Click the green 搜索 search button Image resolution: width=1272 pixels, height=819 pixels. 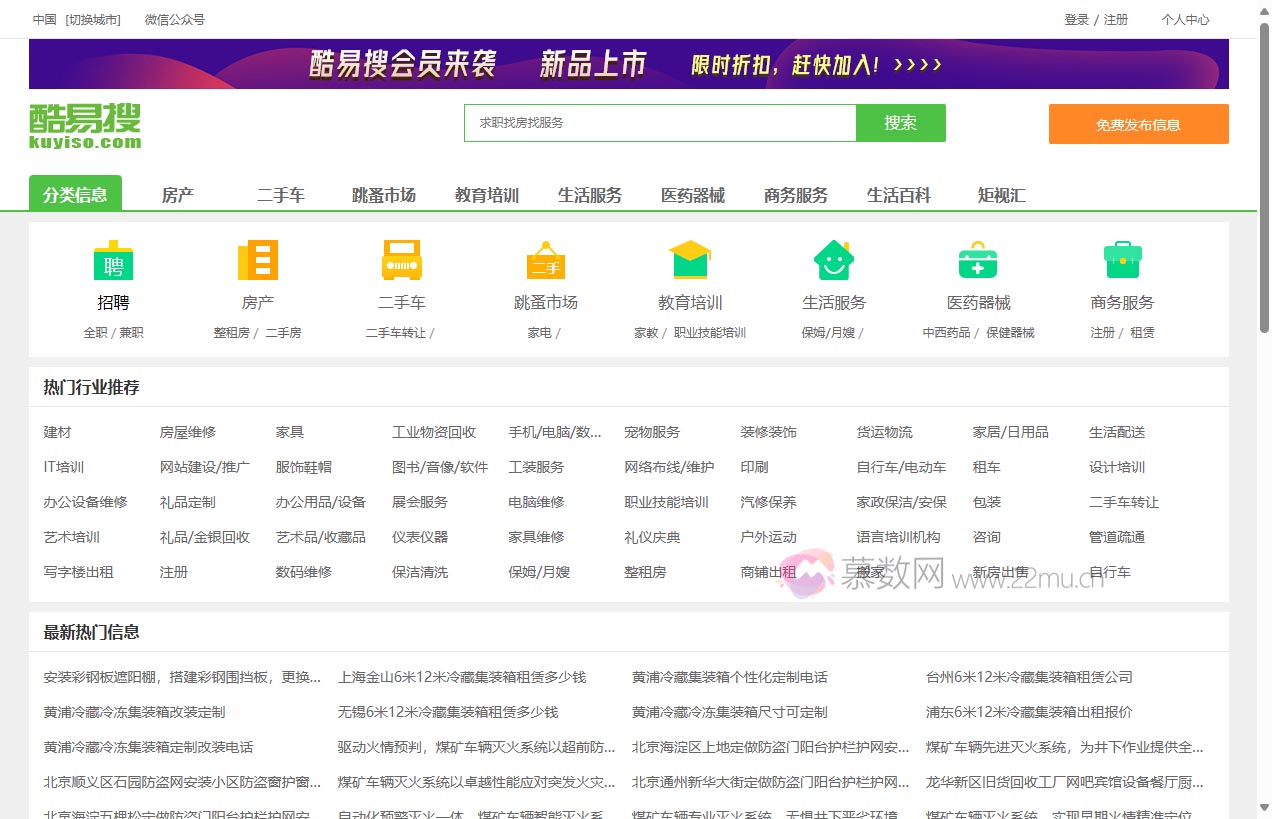pyautogui.click(x=900, y=122)
